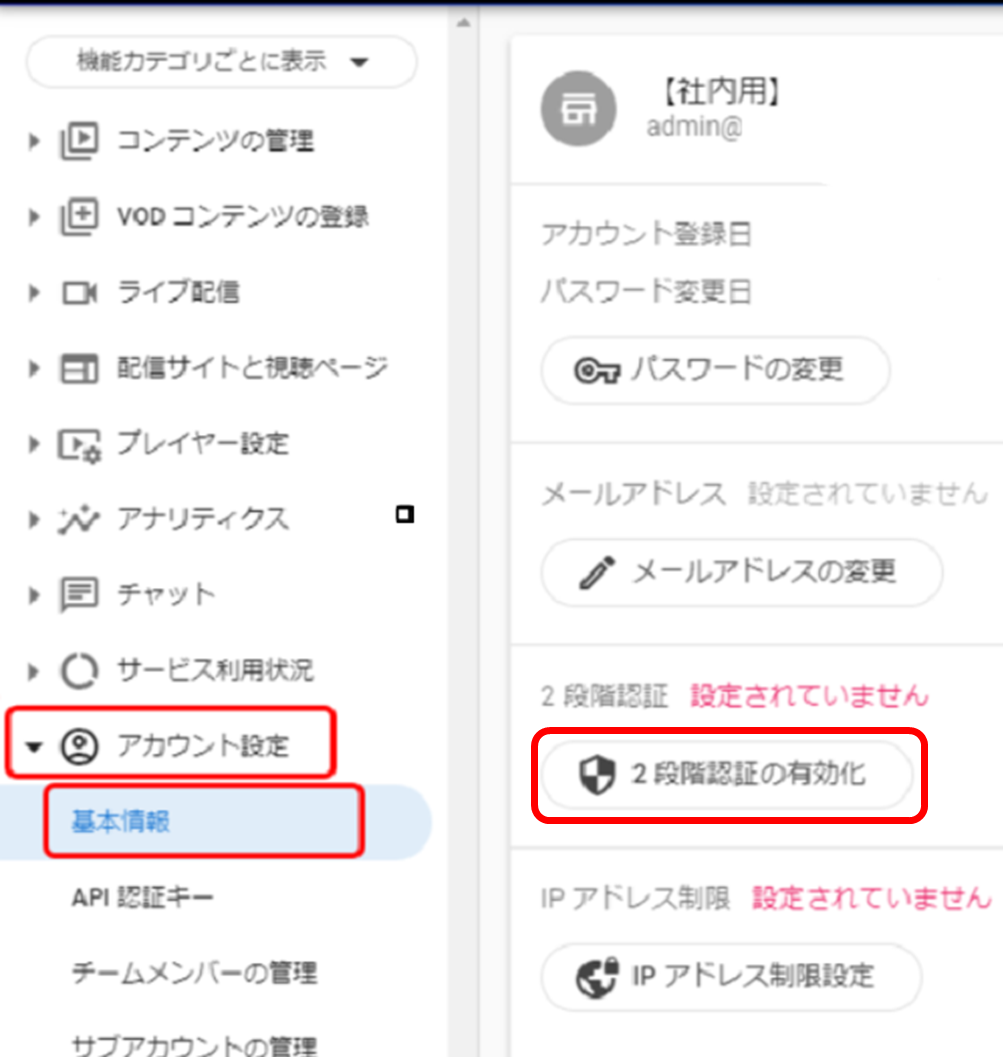Image resolution: width=1003 pixels, height=1057 pixels.
Task: Click the 配信サイトと視聴ページ layout icon
Action: (x=80, y=368)
